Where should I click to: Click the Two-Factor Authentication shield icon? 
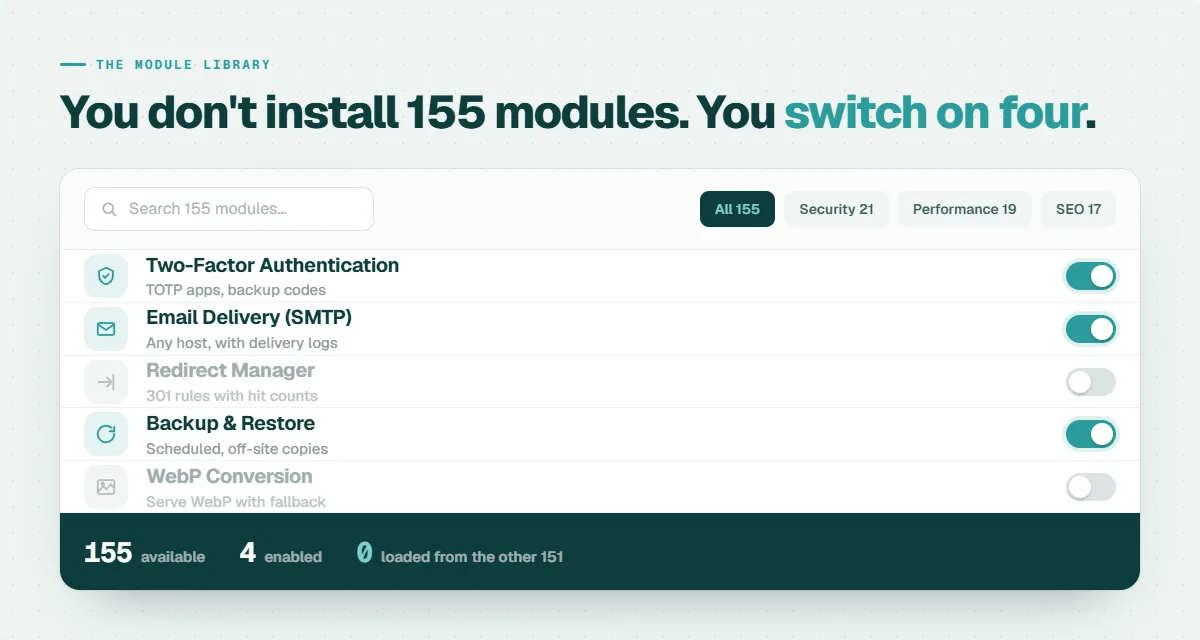(x=106, y=276)
